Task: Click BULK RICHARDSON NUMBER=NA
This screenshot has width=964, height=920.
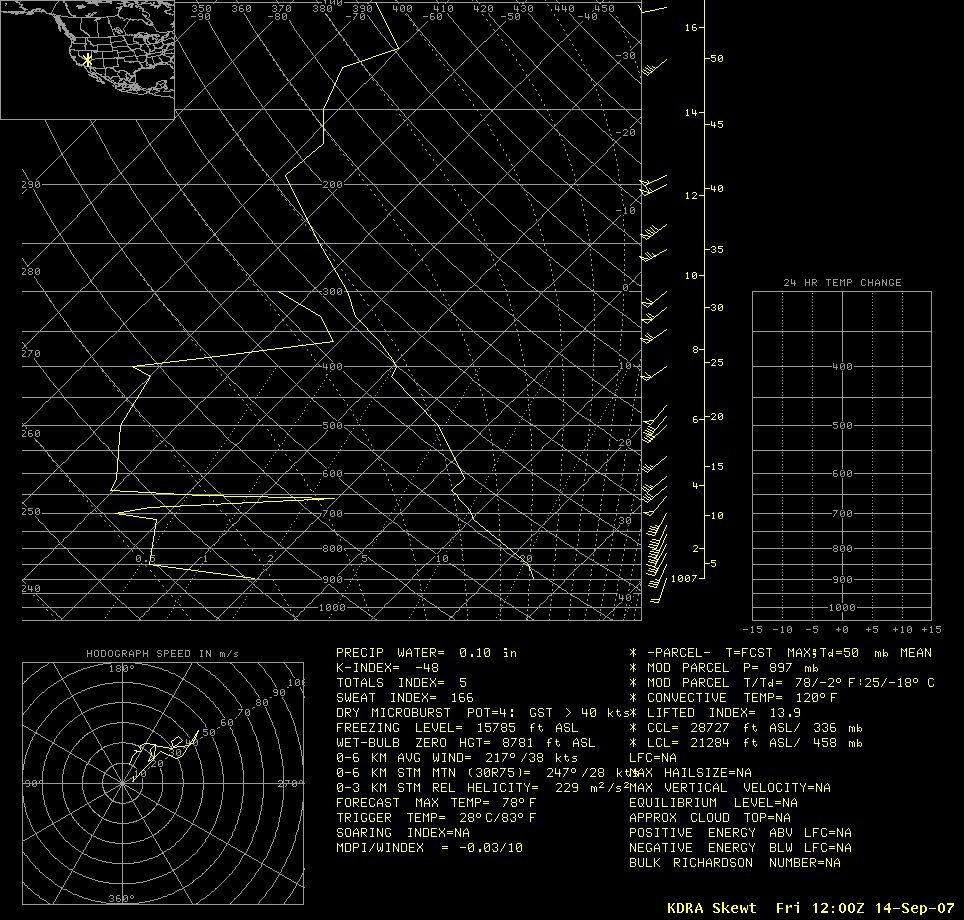Action: pos(735,863)
